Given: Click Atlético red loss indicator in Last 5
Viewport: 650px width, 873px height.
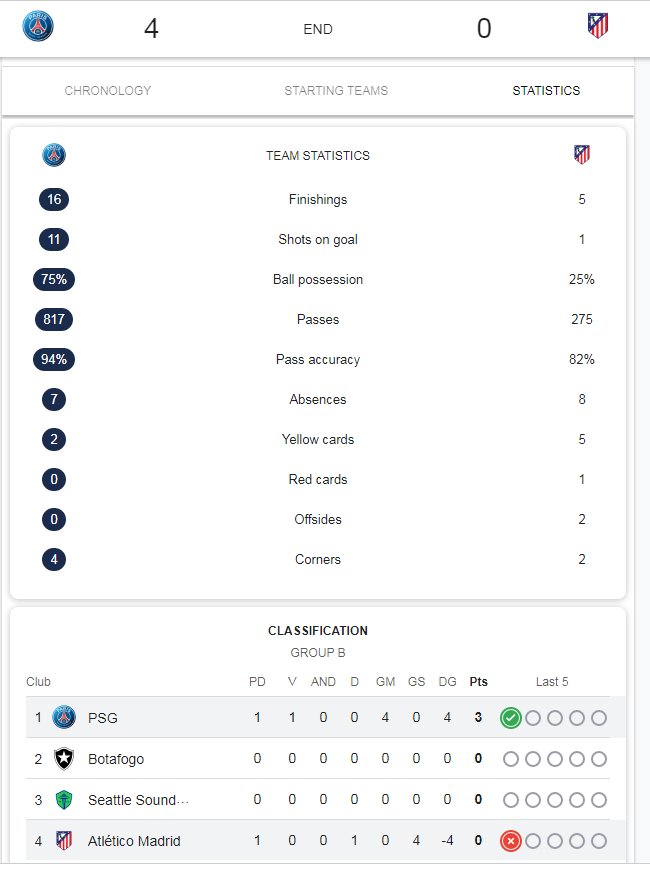Looking at the screenshot, I should click(x=510, y=841).
